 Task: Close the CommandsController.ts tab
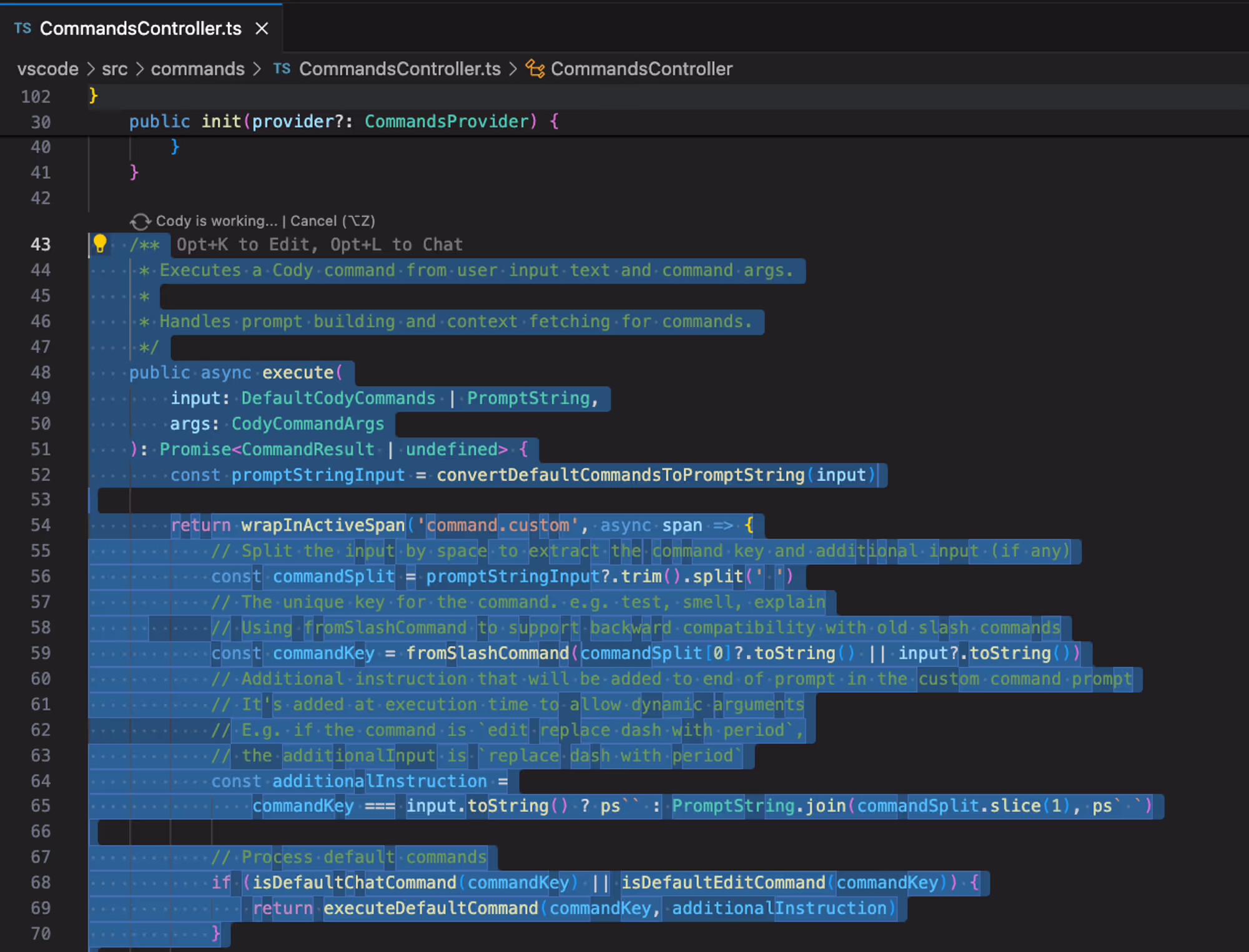tap(262, 29)
